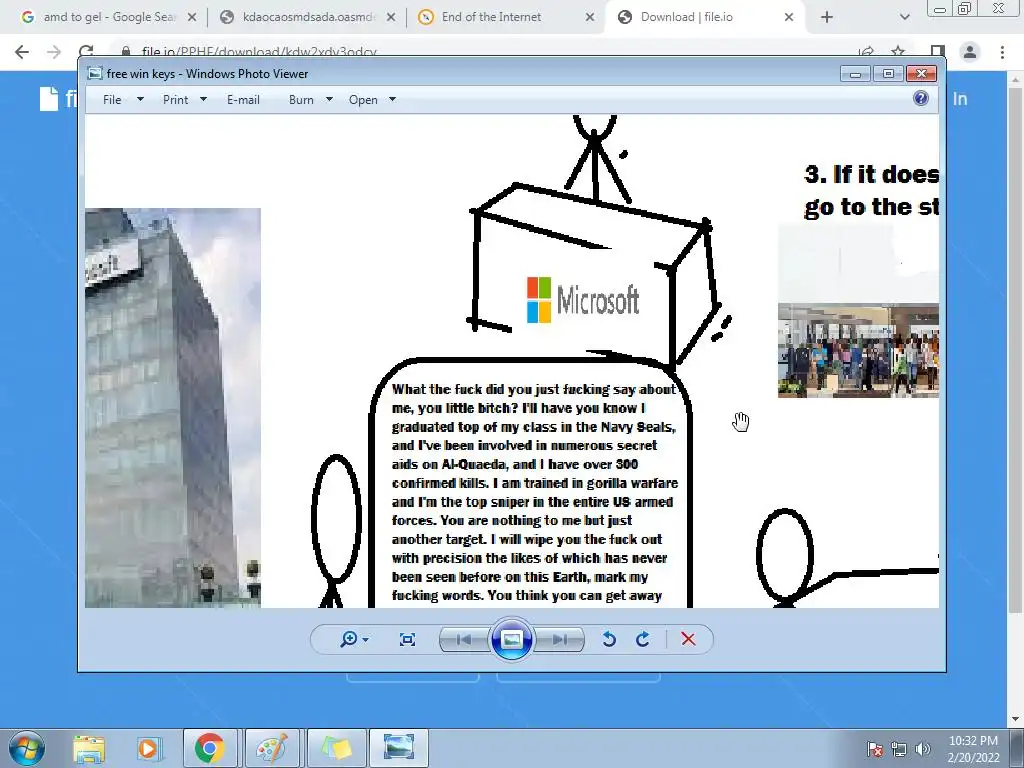Expand the Open dropdown arrow
This screenshot has width=1024, height=768.
[x=392, y=99]
